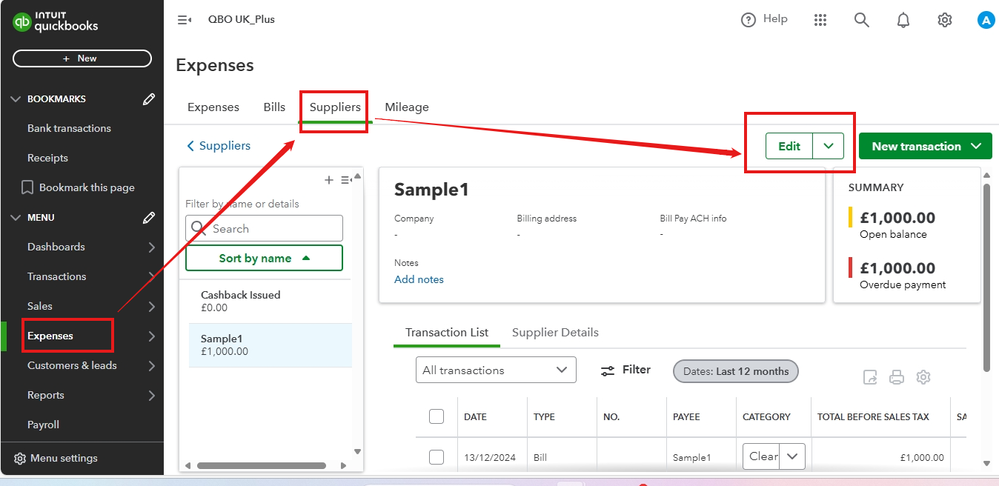The width and height of the screenshot is (999, 486).
Task: Switch to the Expenses tab
Action: click(213, 107)
